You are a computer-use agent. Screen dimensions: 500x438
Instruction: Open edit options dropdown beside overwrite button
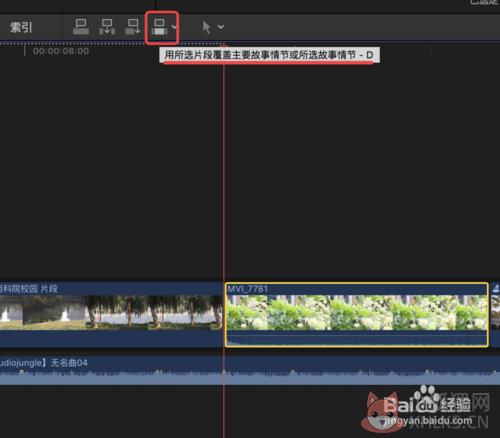click(174, 27)
